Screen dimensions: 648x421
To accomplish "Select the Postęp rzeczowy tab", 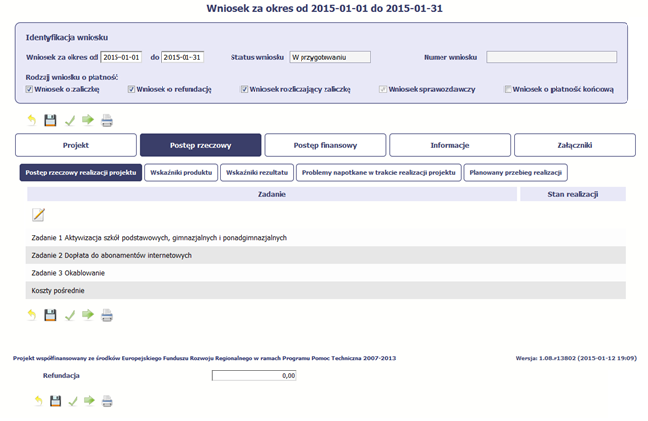I will pyautogui.click(x=200, y=145).
